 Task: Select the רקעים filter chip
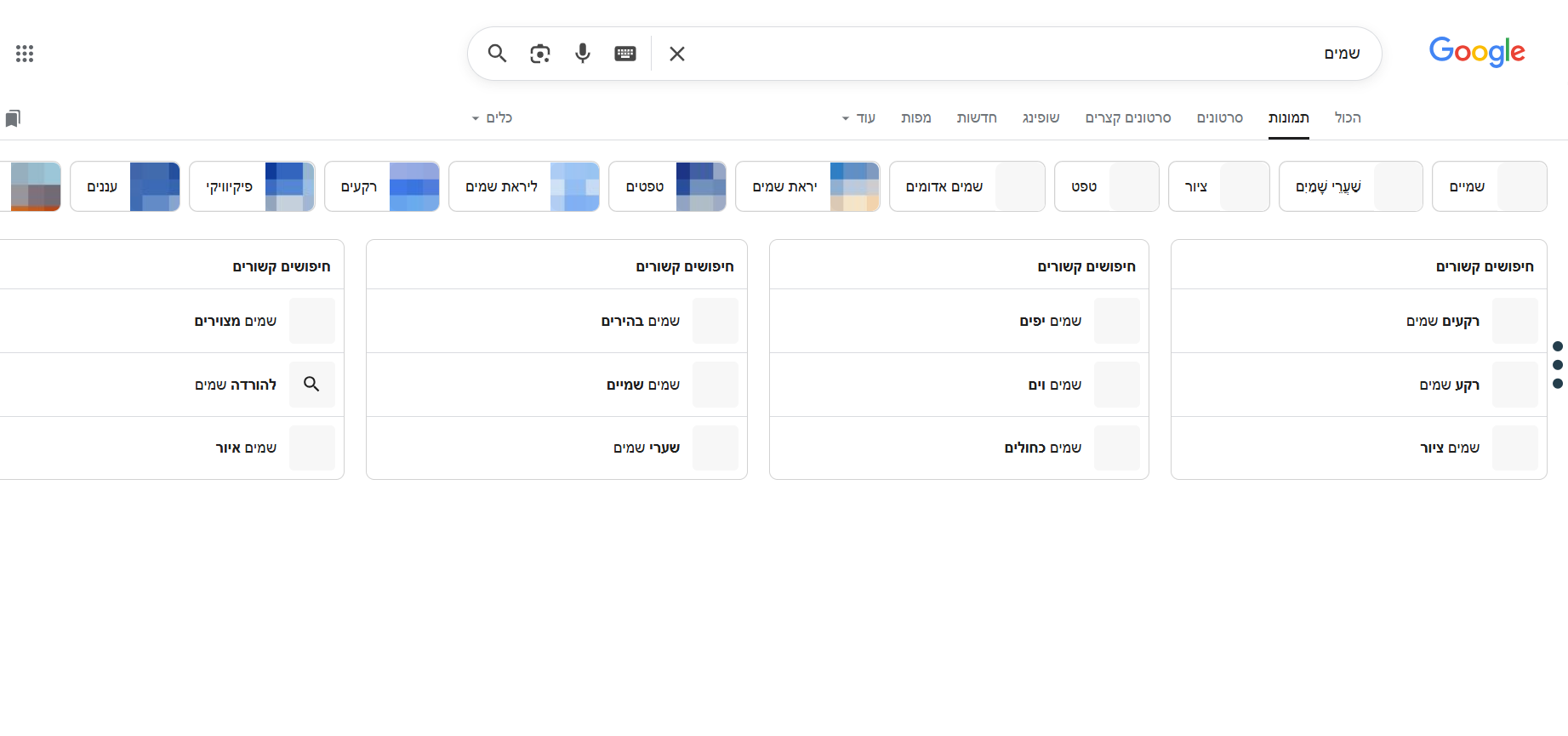[x=382, y=186]
